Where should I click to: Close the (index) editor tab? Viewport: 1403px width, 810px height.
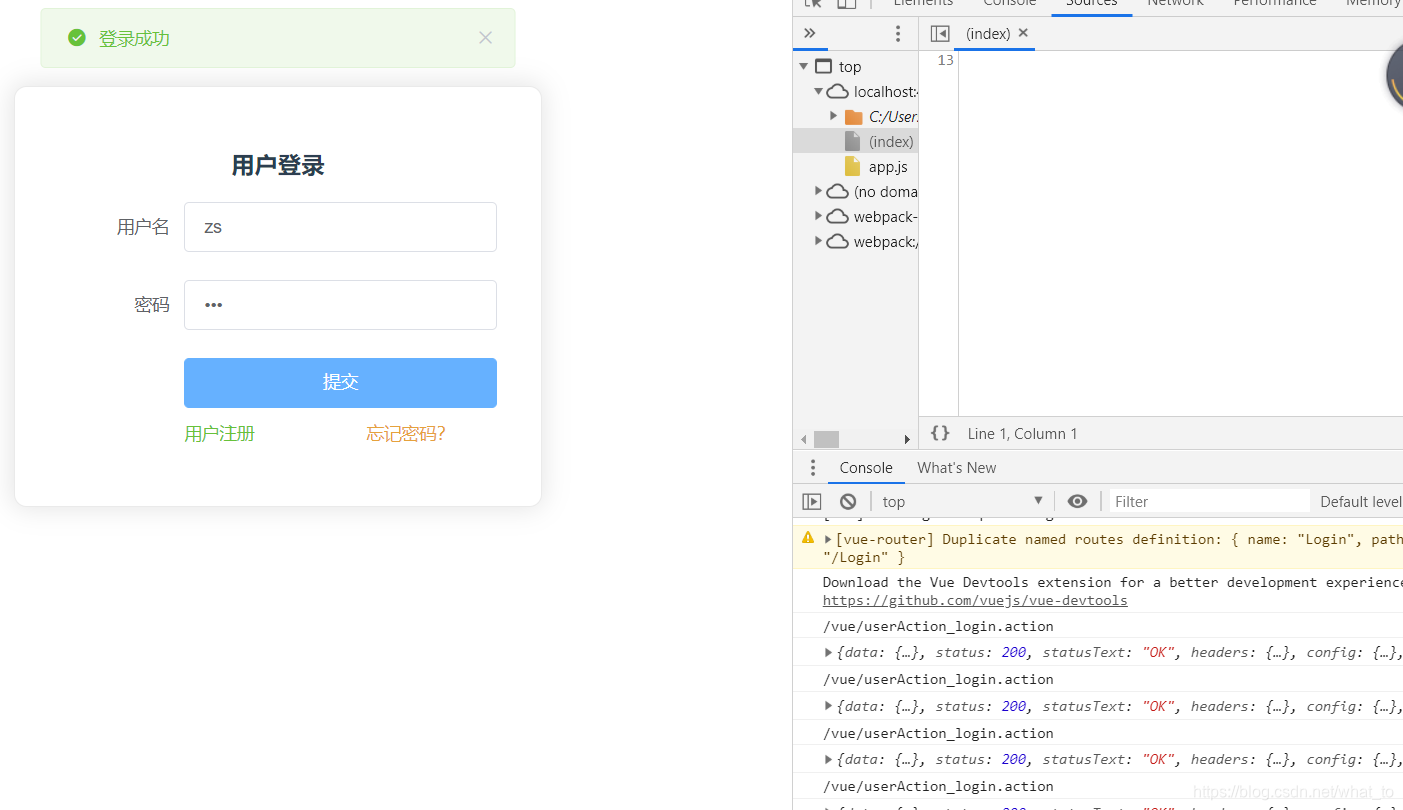coord(1023,33)
